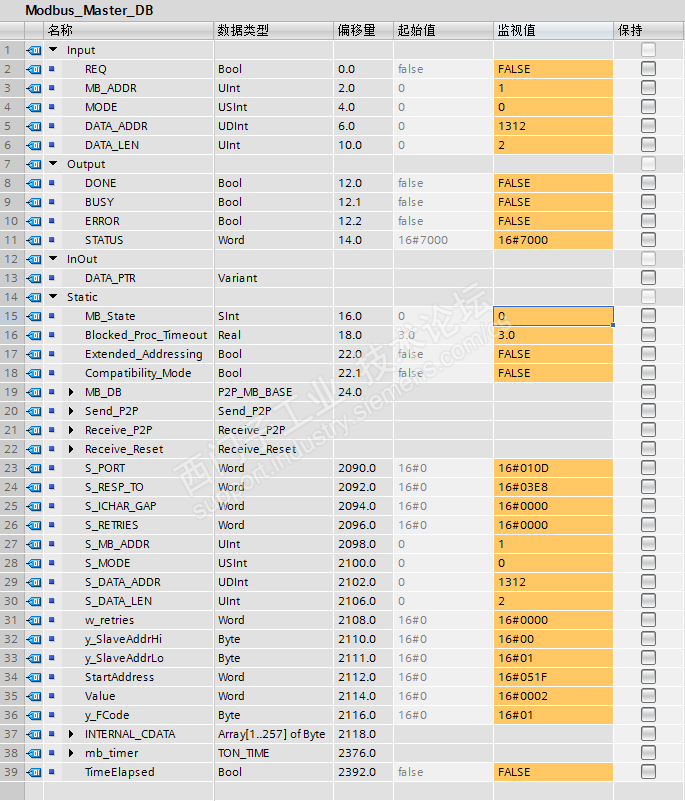Image resolution: width=685 pixels, height=801 pixels.
Task: Click the tag icon in the S_PORT row
Action: [x=34, y=468]
